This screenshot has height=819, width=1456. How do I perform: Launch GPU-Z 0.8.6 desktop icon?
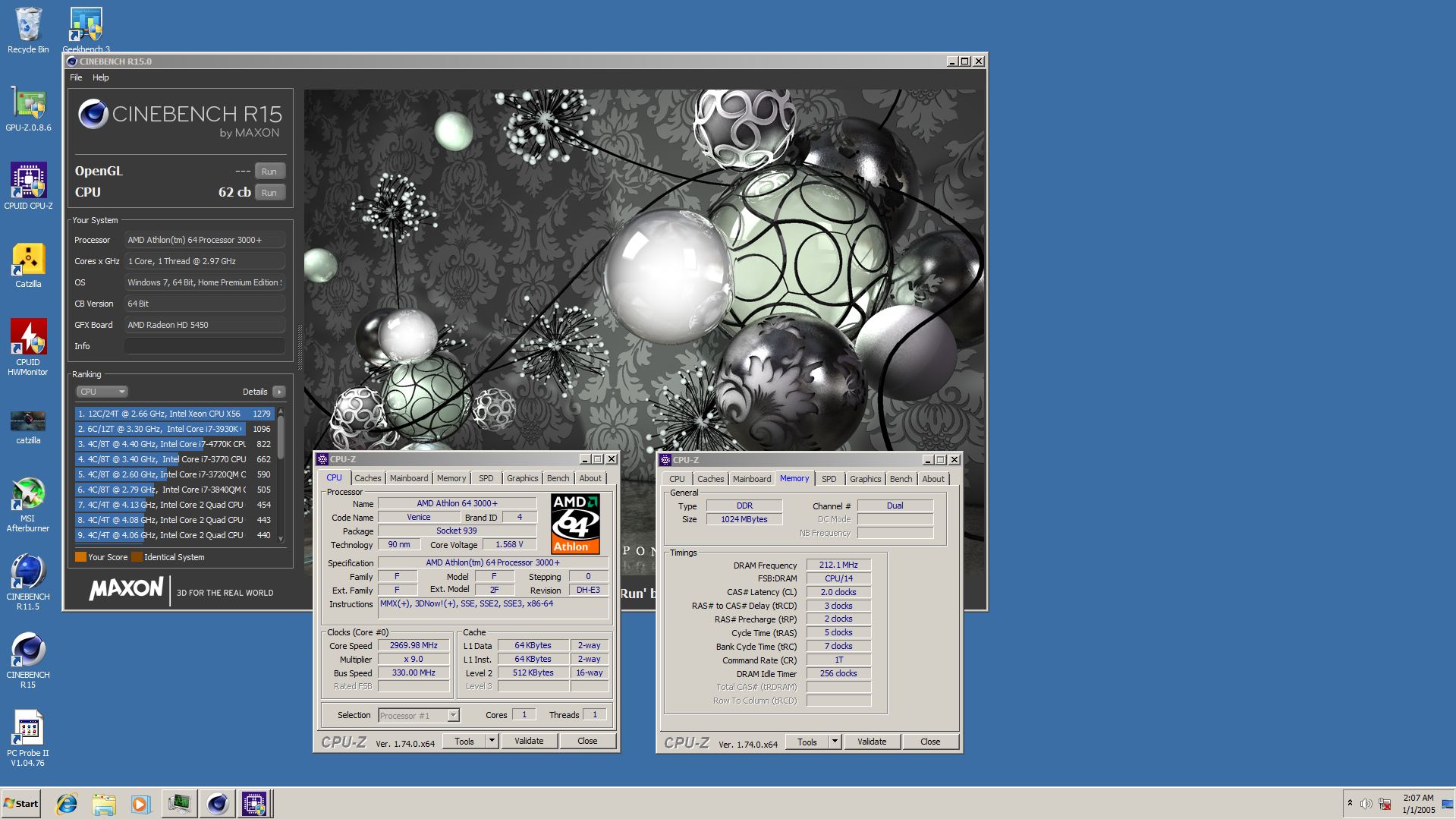[x=28, y=109]
